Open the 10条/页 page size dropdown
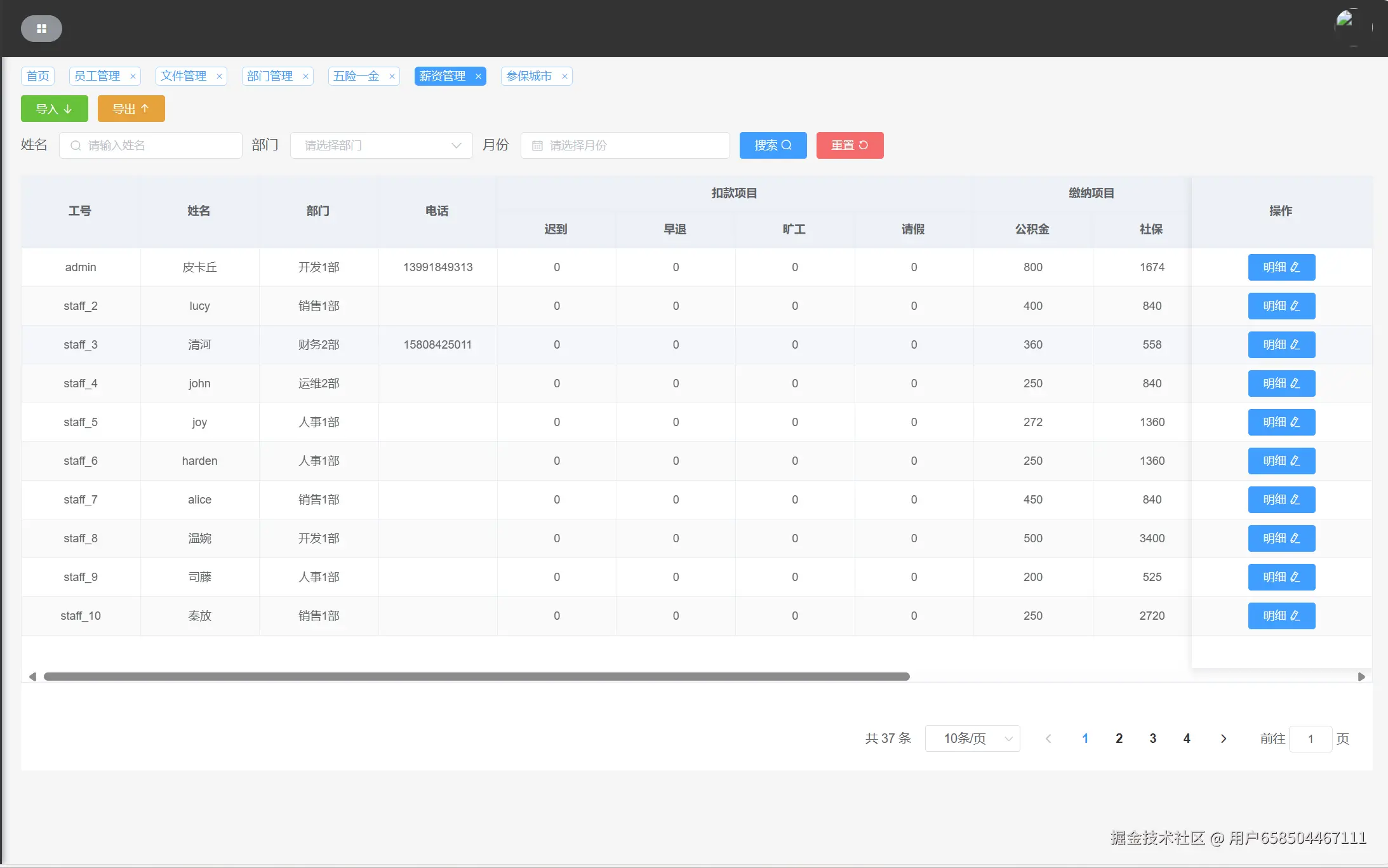1388x868 pixels. click(x=972, y=738)
